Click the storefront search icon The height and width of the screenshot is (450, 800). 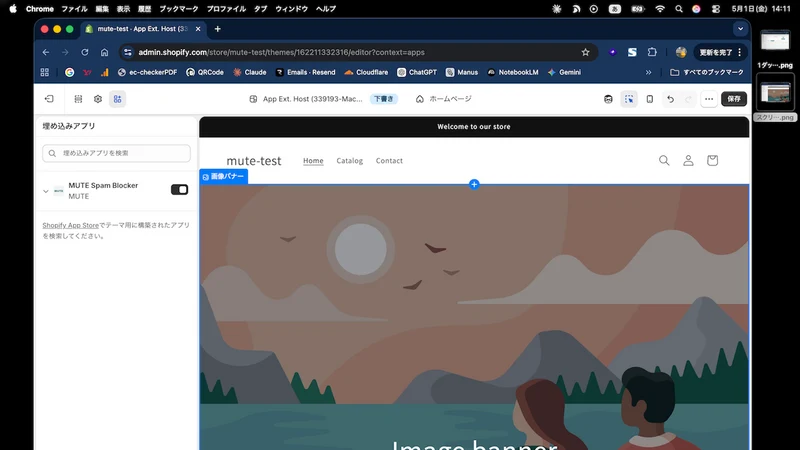click(664, 161)
